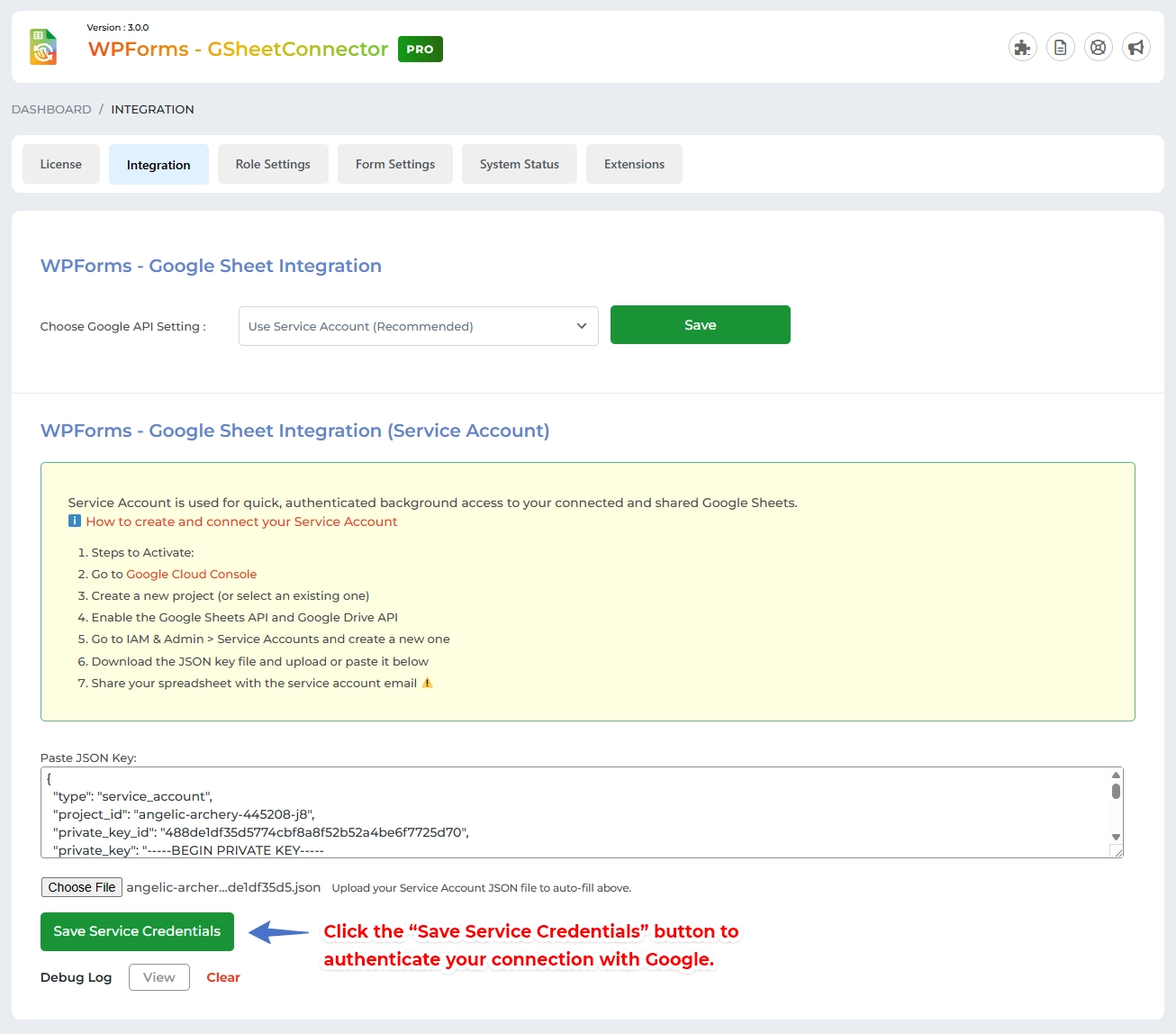Open the Extensions tab
1176x1034 pixels.
pos(634,164)
